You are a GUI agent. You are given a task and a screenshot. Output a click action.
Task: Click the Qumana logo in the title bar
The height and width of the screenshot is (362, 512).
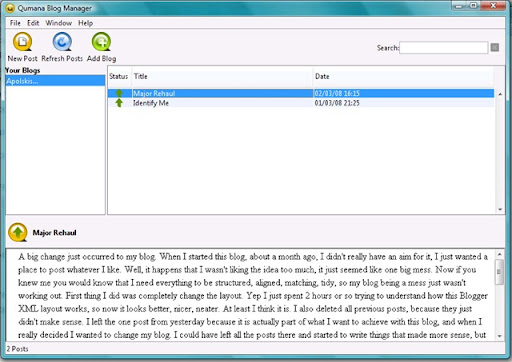coord(10,8)
